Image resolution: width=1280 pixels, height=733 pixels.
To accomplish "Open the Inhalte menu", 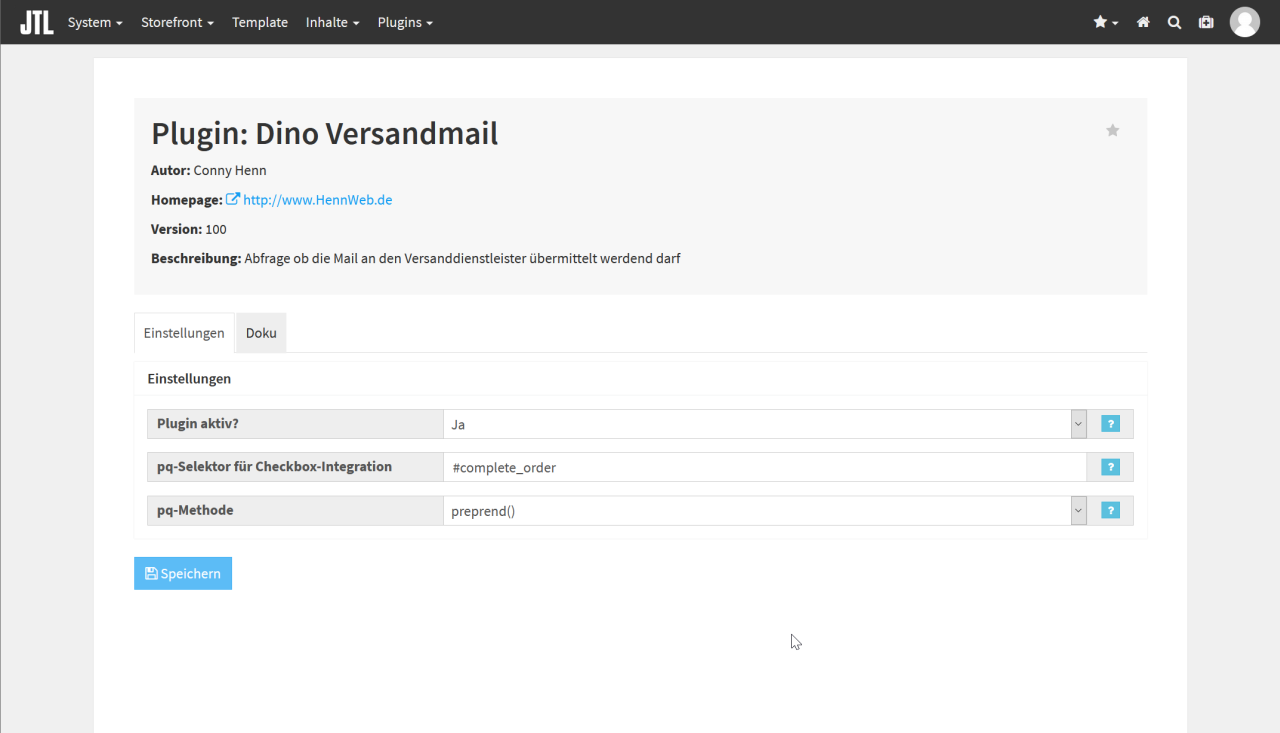I will click(332, 22).
